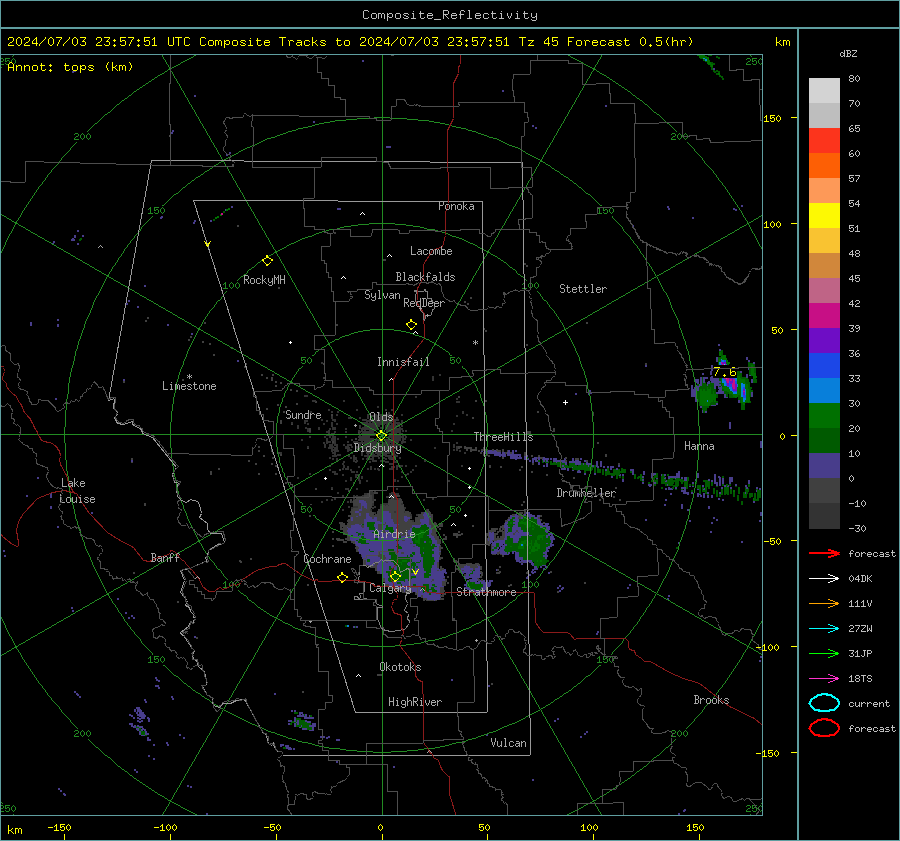Click the Airdrie city label
The height and width of the screenshot is (841, 900).
[394, 534]
